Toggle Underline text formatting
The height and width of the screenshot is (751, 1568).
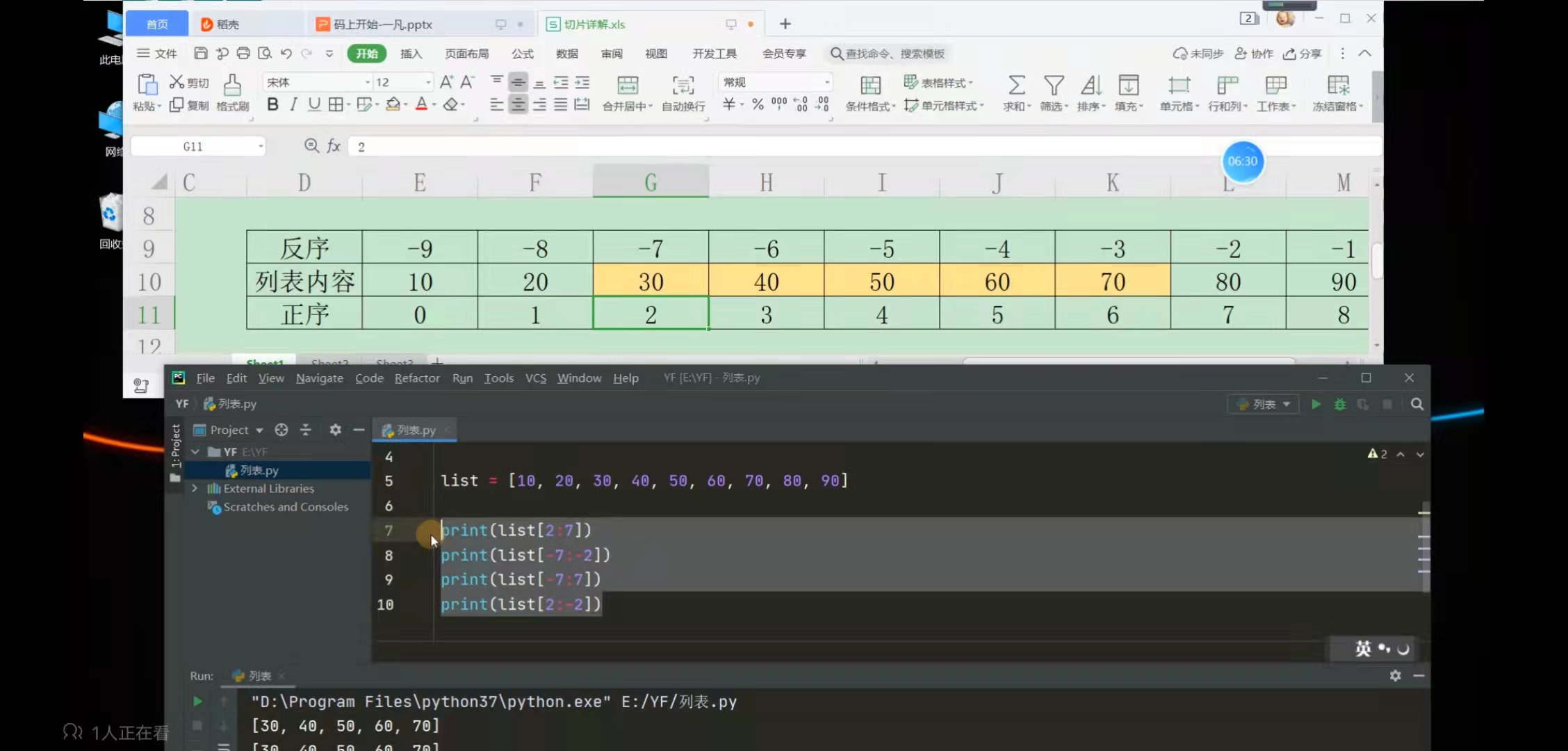(314, 104)
